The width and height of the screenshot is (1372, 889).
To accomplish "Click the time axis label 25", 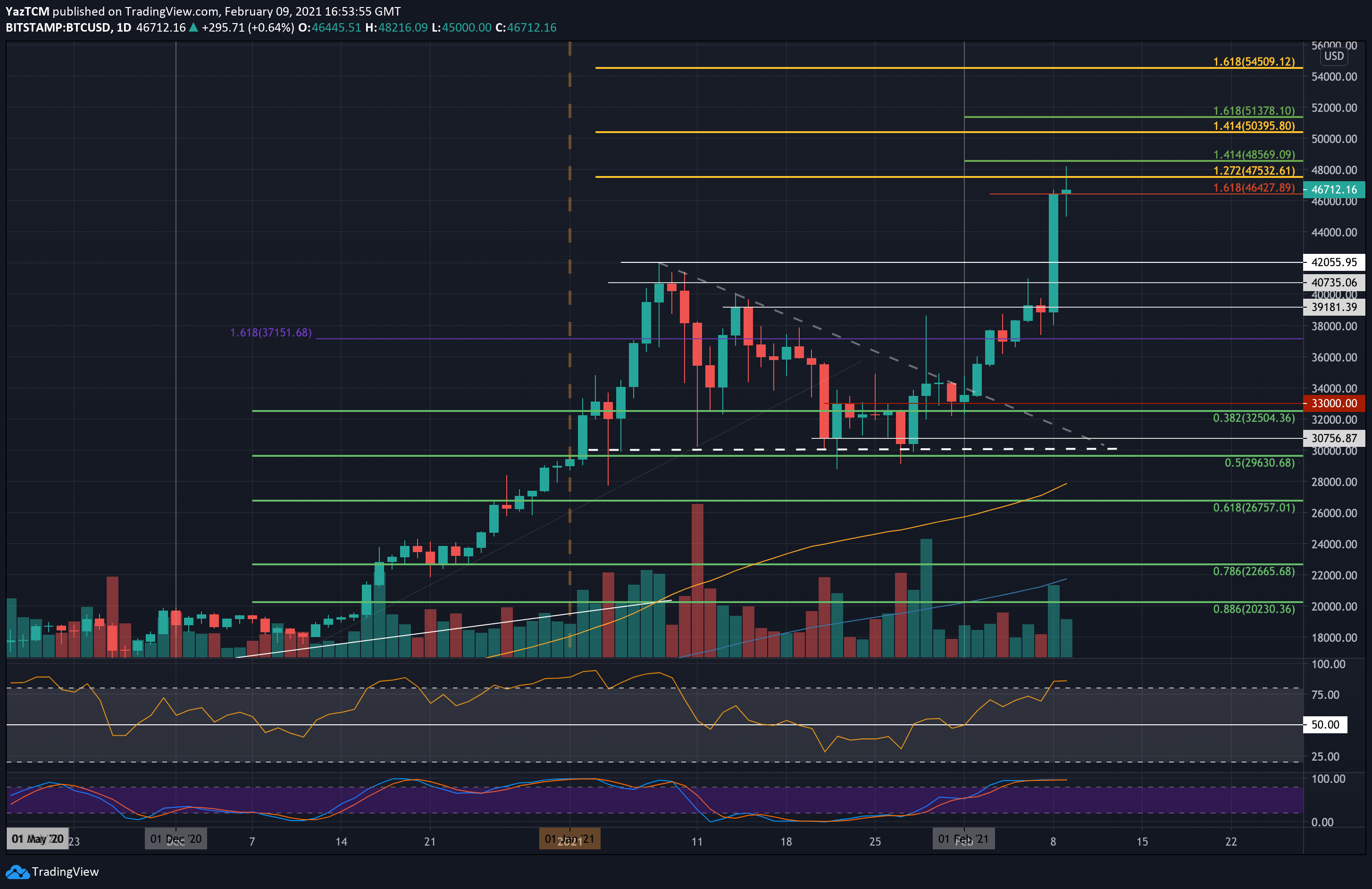I will tap(875, 841).
